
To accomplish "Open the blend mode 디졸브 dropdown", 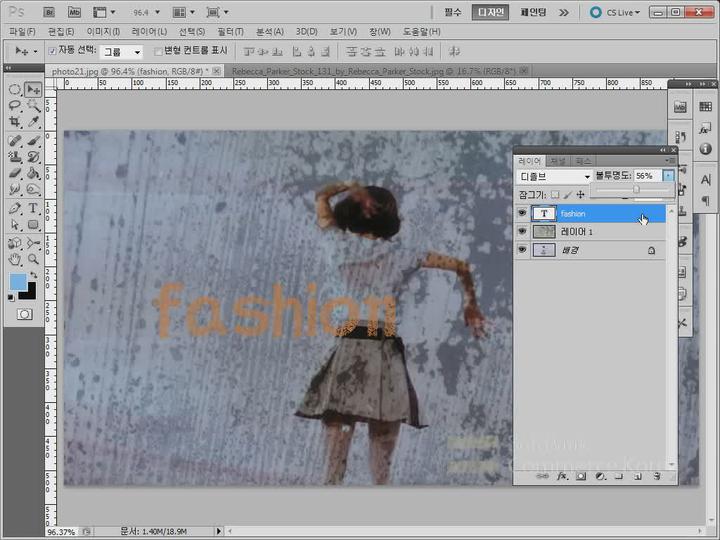I will pyautogui.click(x=554, y=176).
